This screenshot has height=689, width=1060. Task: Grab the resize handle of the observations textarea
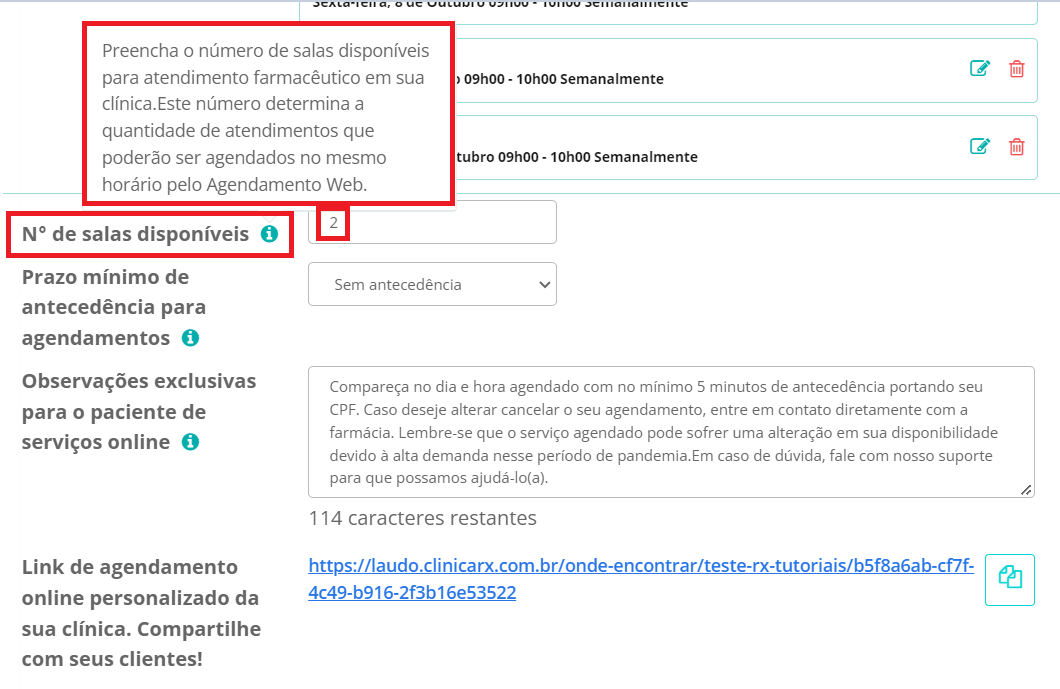(x=1026, y=490)
